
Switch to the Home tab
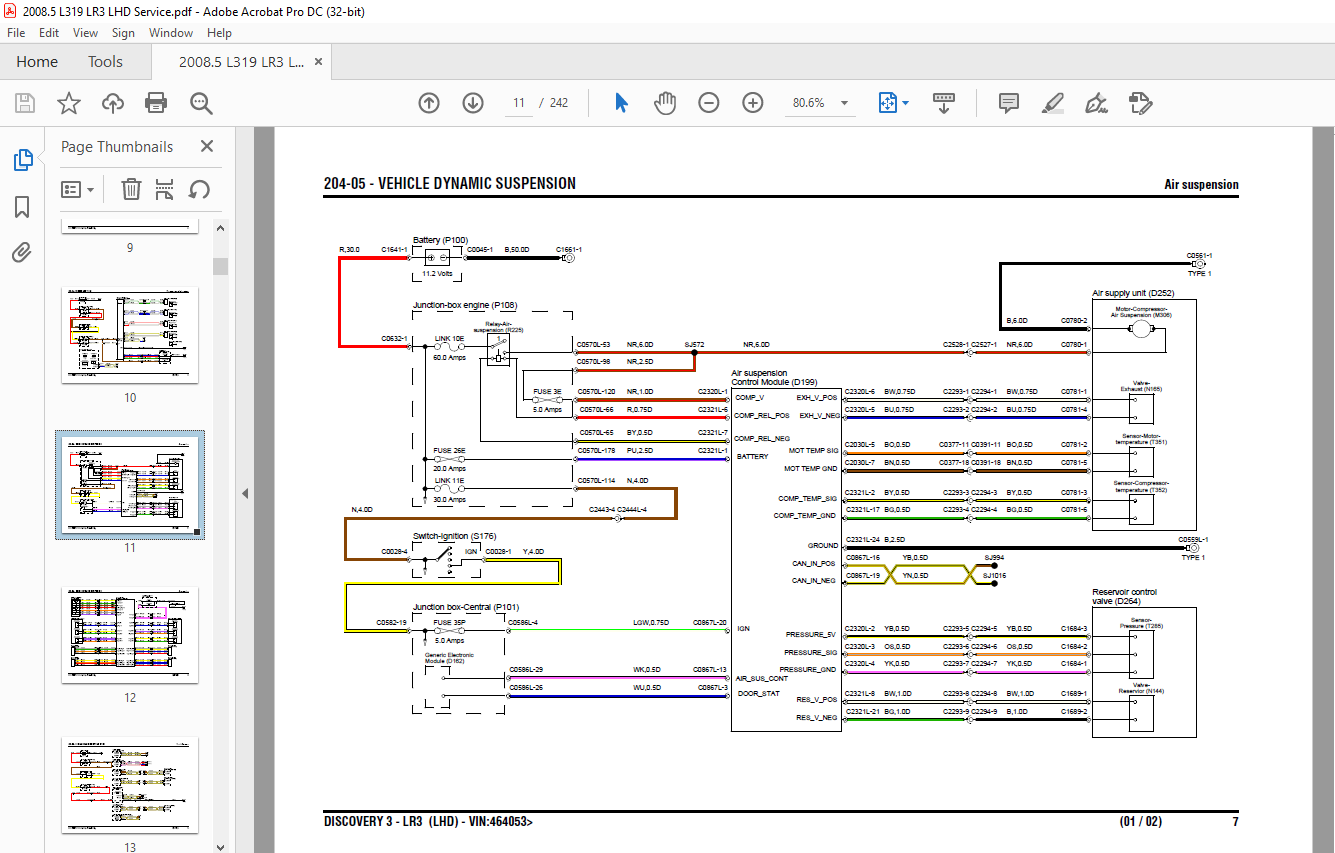pos(37,61)
